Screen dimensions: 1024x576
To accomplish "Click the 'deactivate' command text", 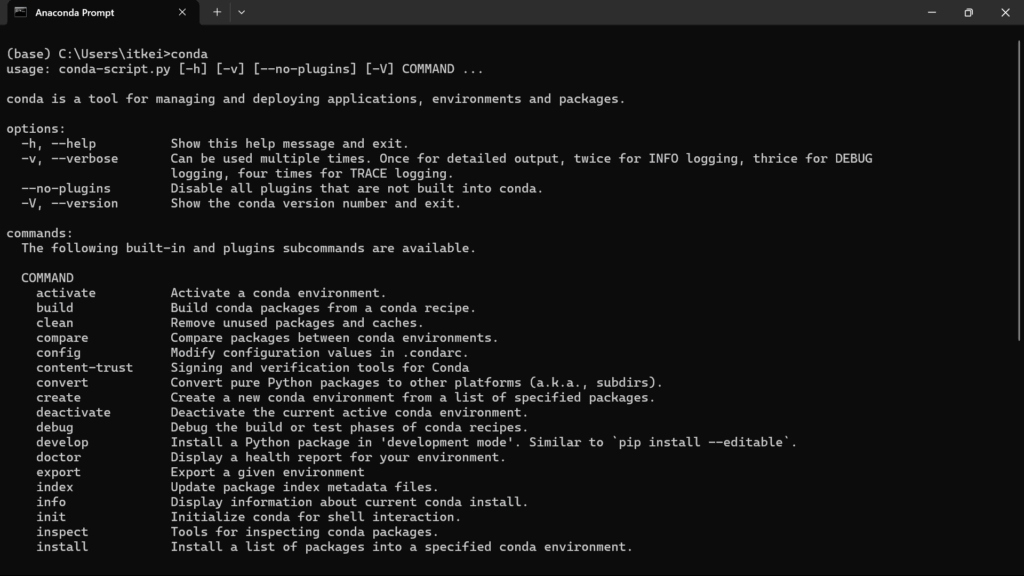I will click(73, 413).
